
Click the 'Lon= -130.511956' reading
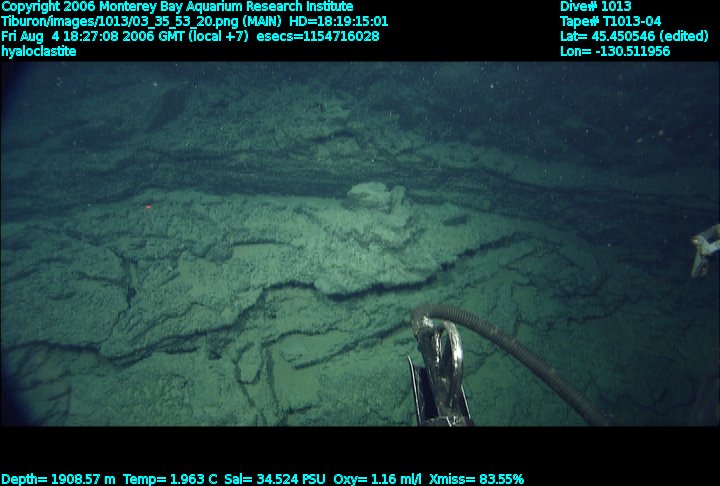[615, 51]
